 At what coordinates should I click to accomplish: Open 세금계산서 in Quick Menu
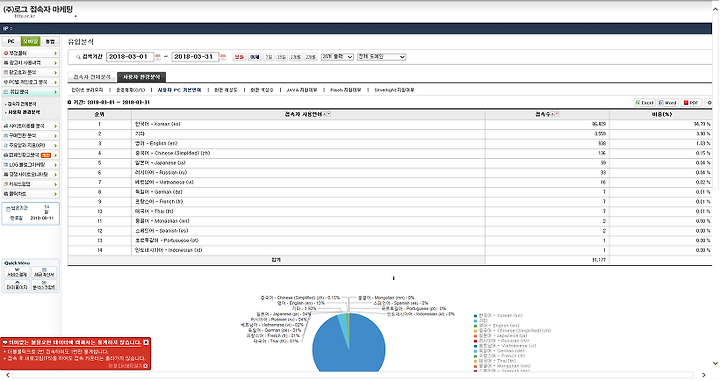(x=44, y=272)
